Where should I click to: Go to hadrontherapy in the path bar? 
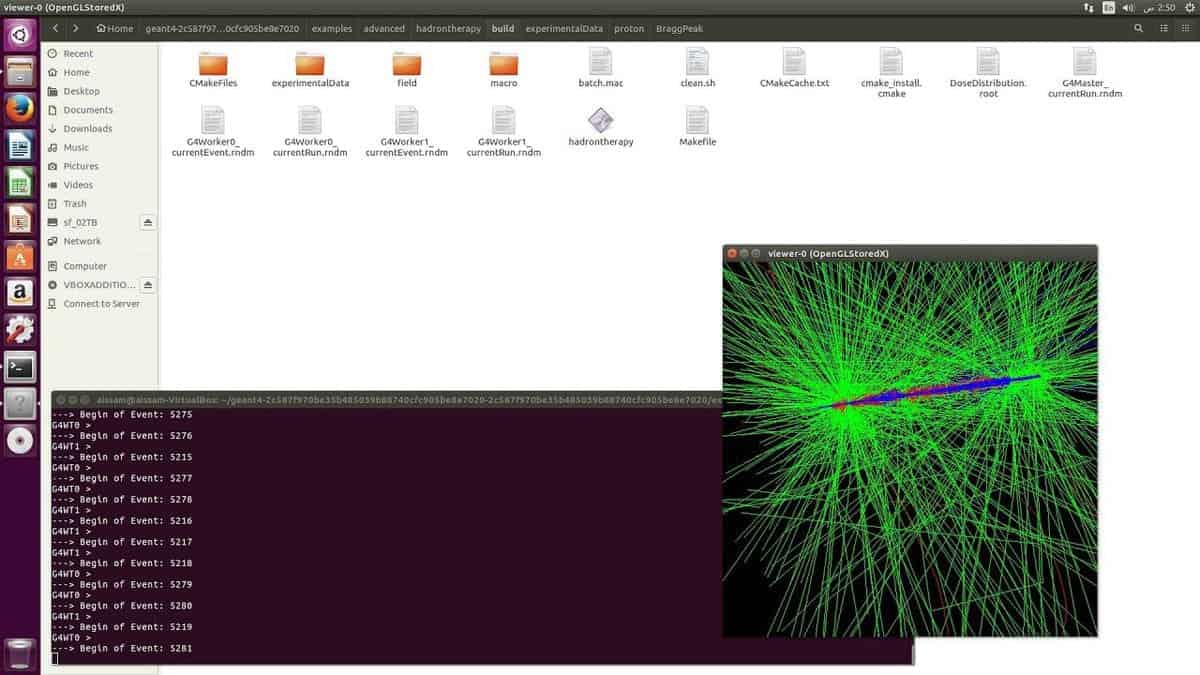pos(448,29)
